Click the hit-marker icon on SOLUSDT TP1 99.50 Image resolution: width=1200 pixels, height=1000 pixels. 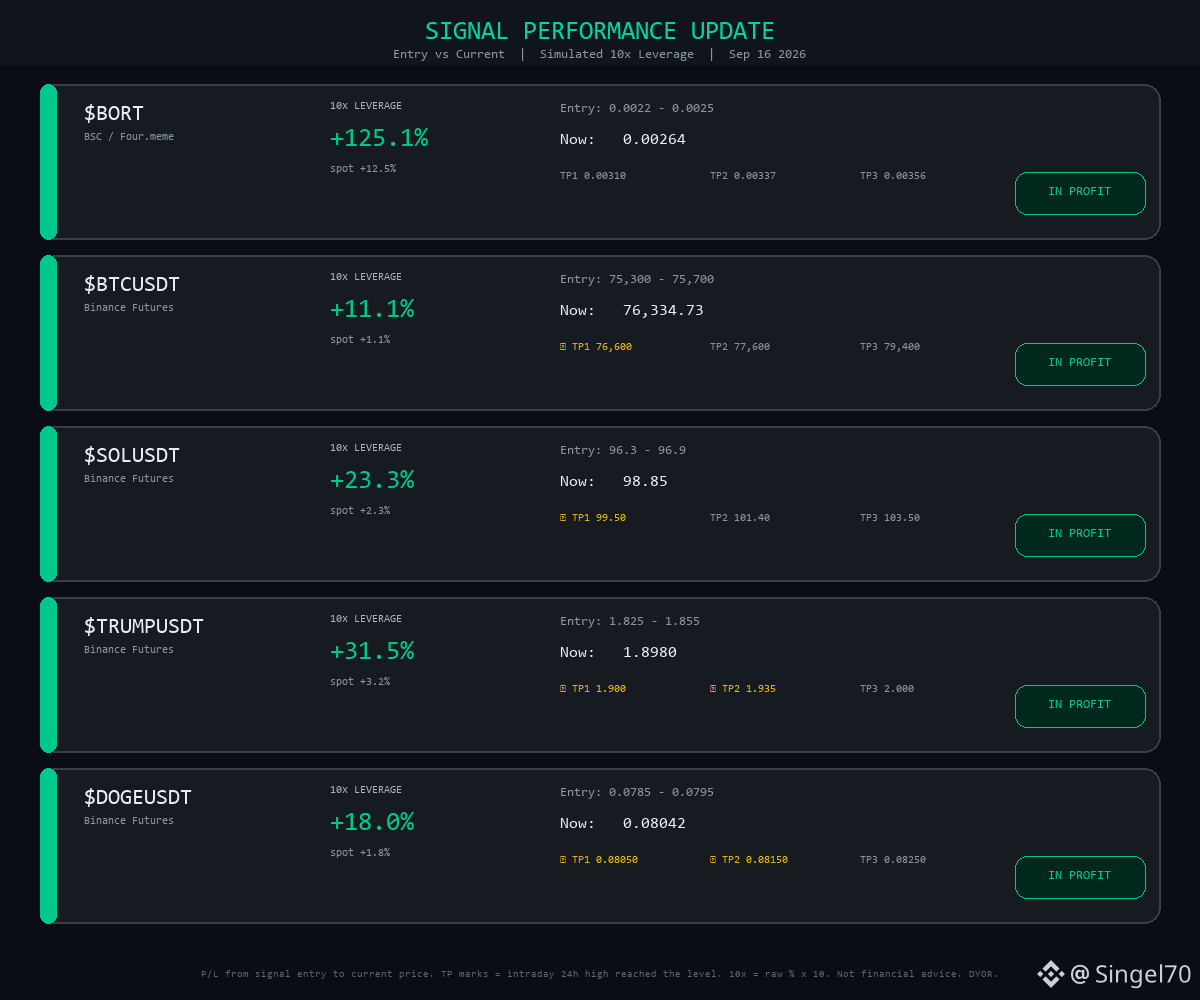click(563, 518)
